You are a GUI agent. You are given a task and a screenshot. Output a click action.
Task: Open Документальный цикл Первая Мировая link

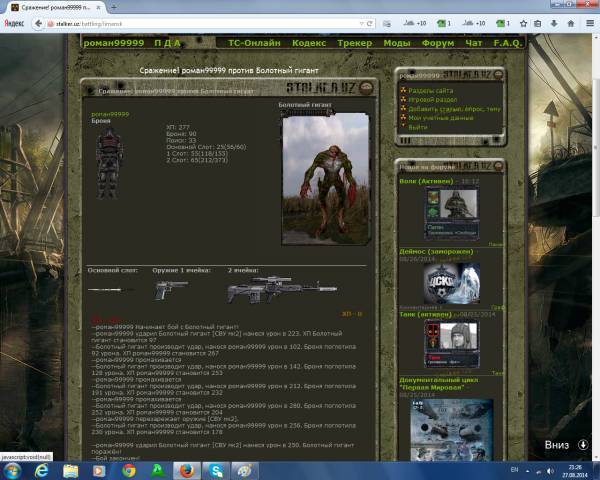tap(439, 384)
